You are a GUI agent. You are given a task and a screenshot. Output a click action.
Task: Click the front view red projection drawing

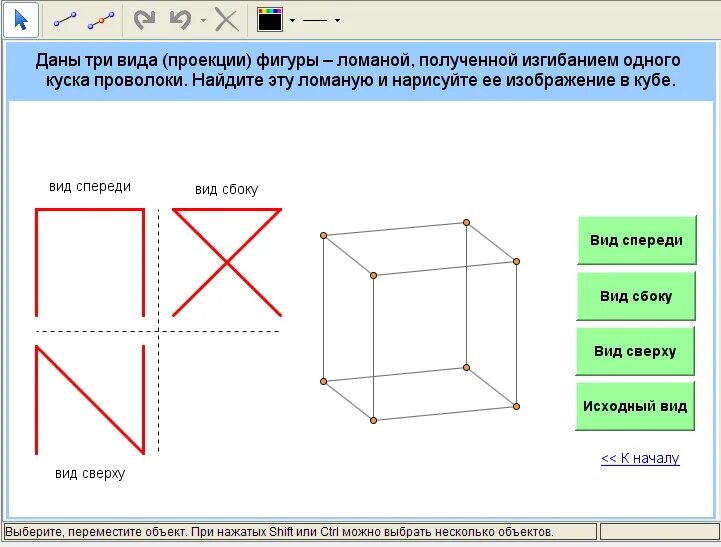click(90, 262)
